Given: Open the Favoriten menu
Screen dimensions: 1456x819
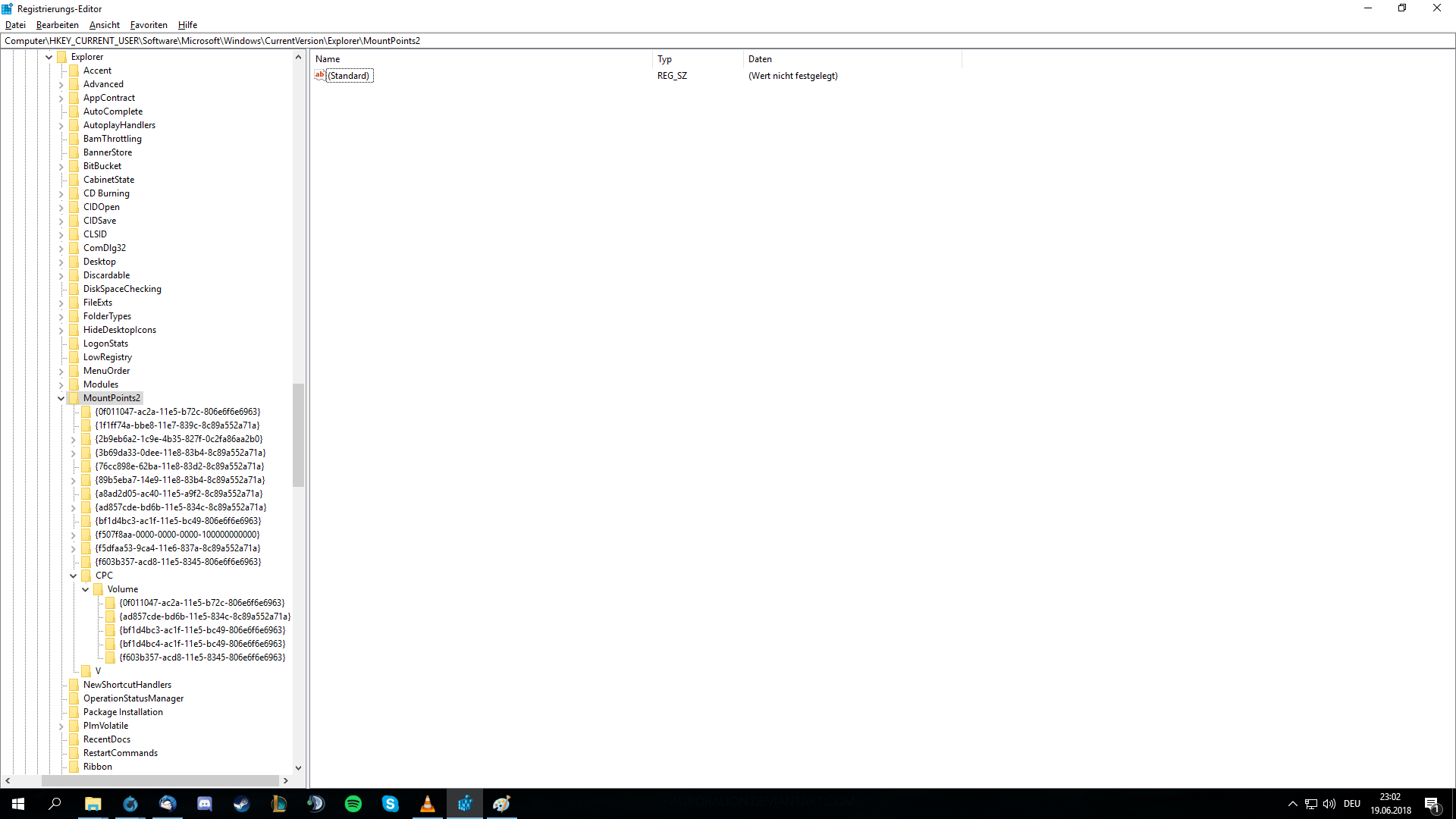Looking at the screenshot, I should tap(149, 25).
